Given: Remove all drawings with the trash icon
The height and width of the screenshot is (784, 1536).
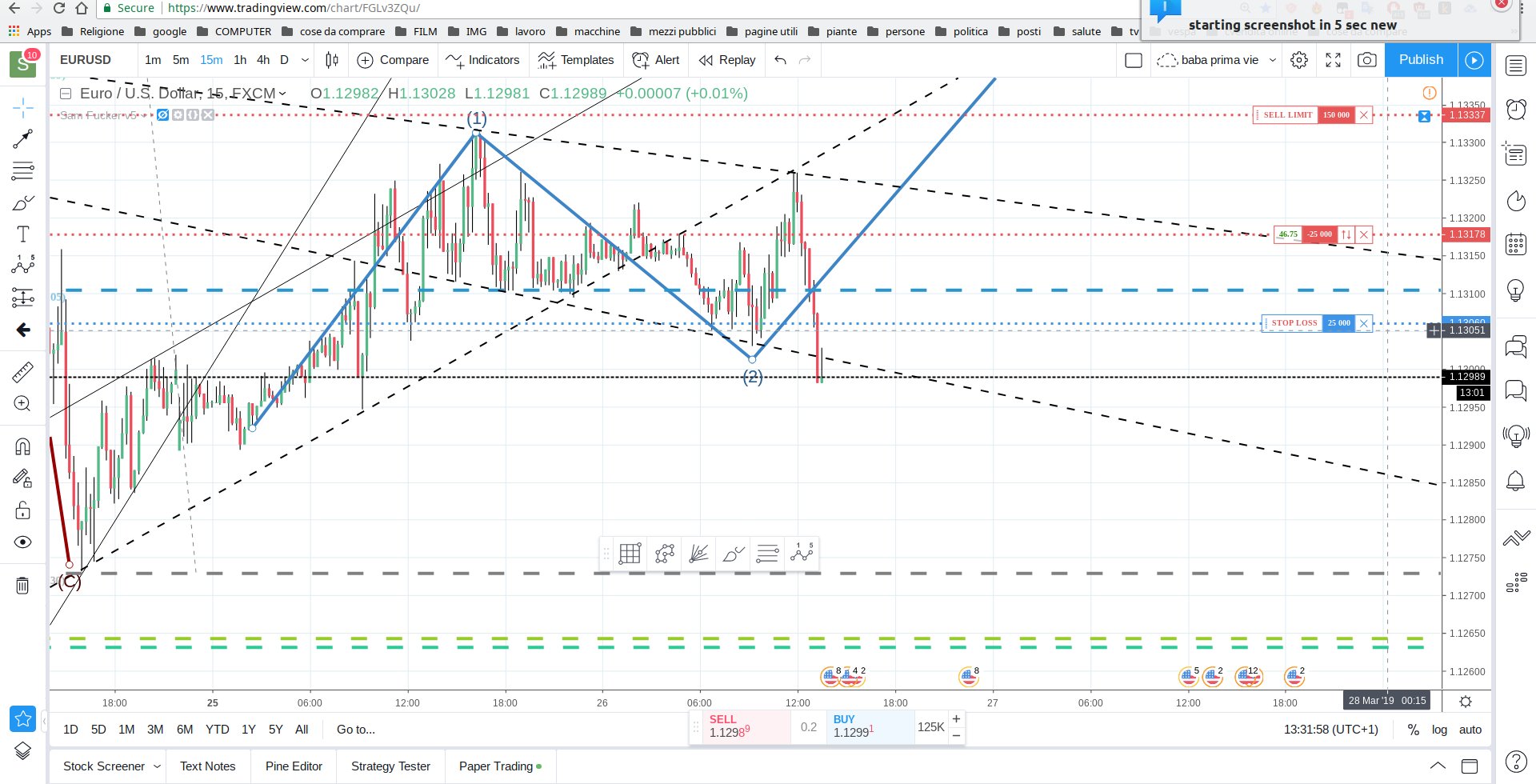Looking at the screenshot, I should (x=22, y=585).
